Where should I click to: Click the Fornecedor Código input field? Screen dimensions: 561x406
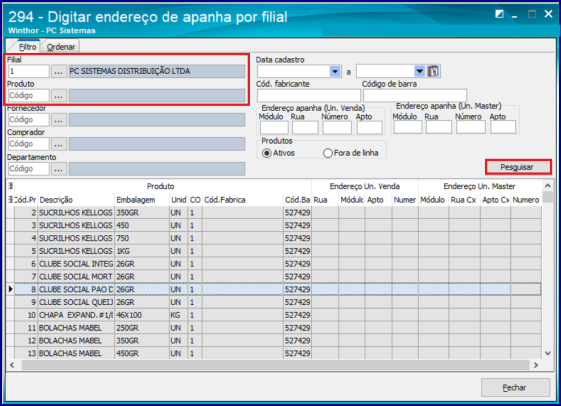(29, 120)
